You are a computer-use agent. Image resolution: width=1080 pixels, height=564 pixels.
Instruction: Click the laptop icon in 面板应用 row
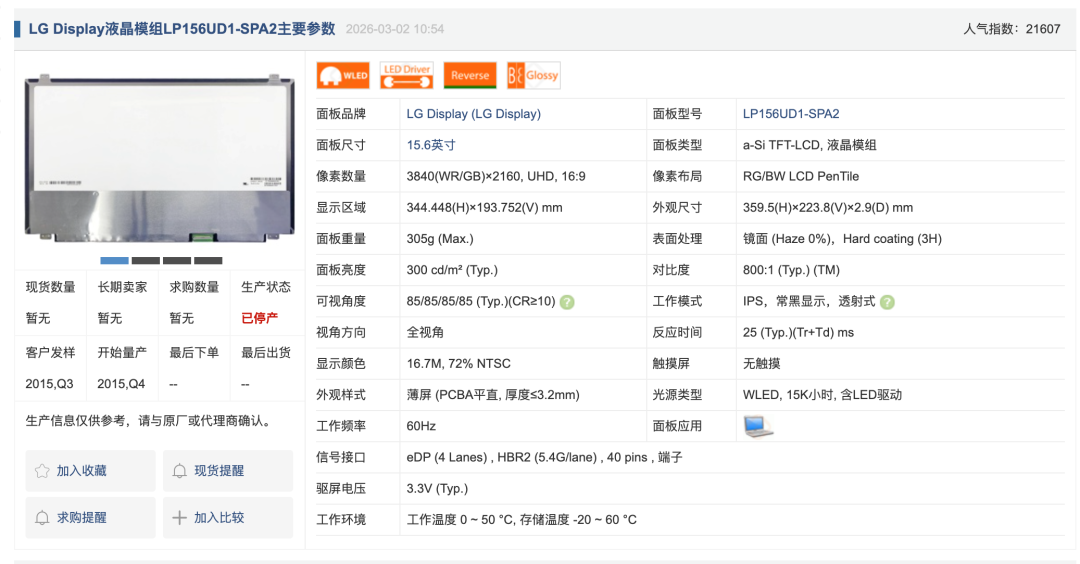point(758,426)
